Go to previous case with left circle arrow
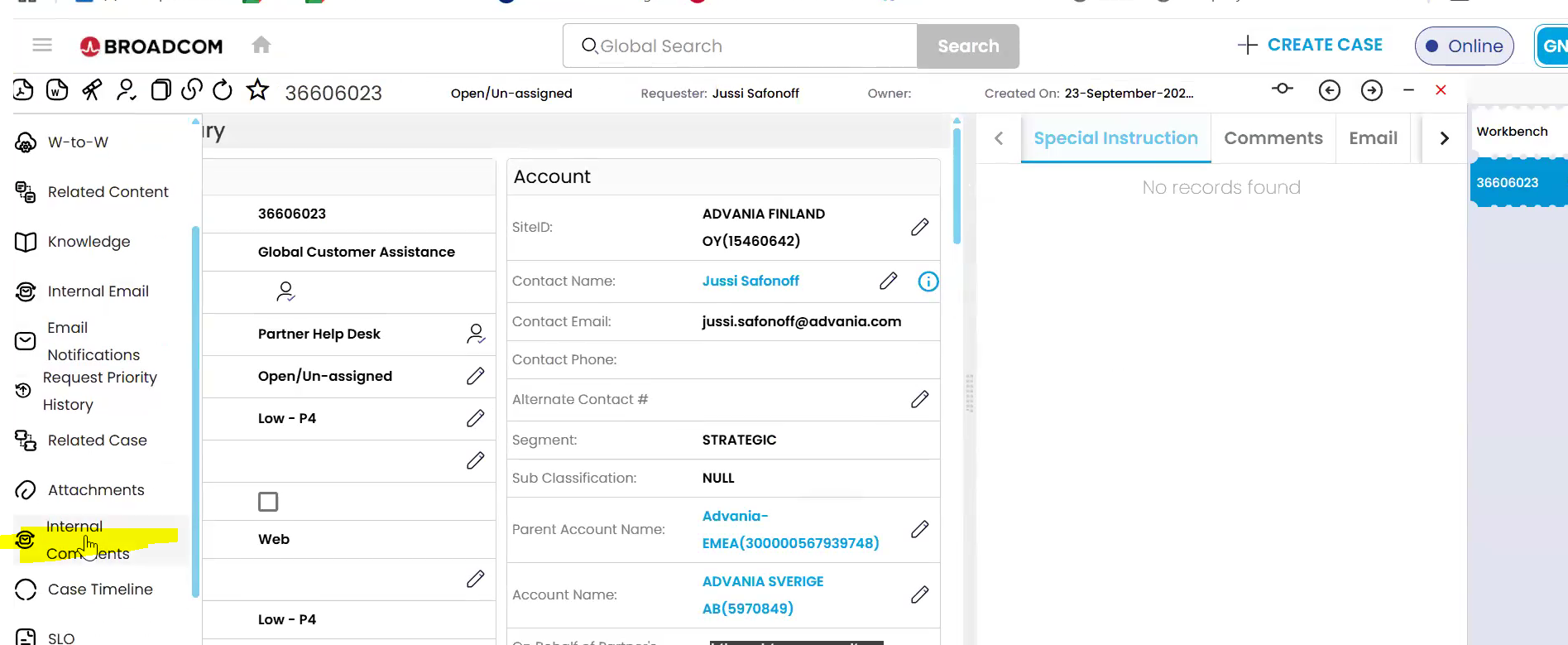This screenshot has width=1568, height=645. pyautogui.click(x=1330, y=89)
